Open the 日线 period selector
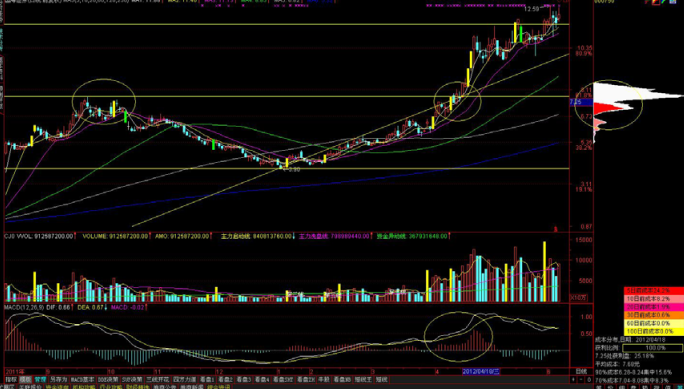The image size is (684, 389). [581, 372]
